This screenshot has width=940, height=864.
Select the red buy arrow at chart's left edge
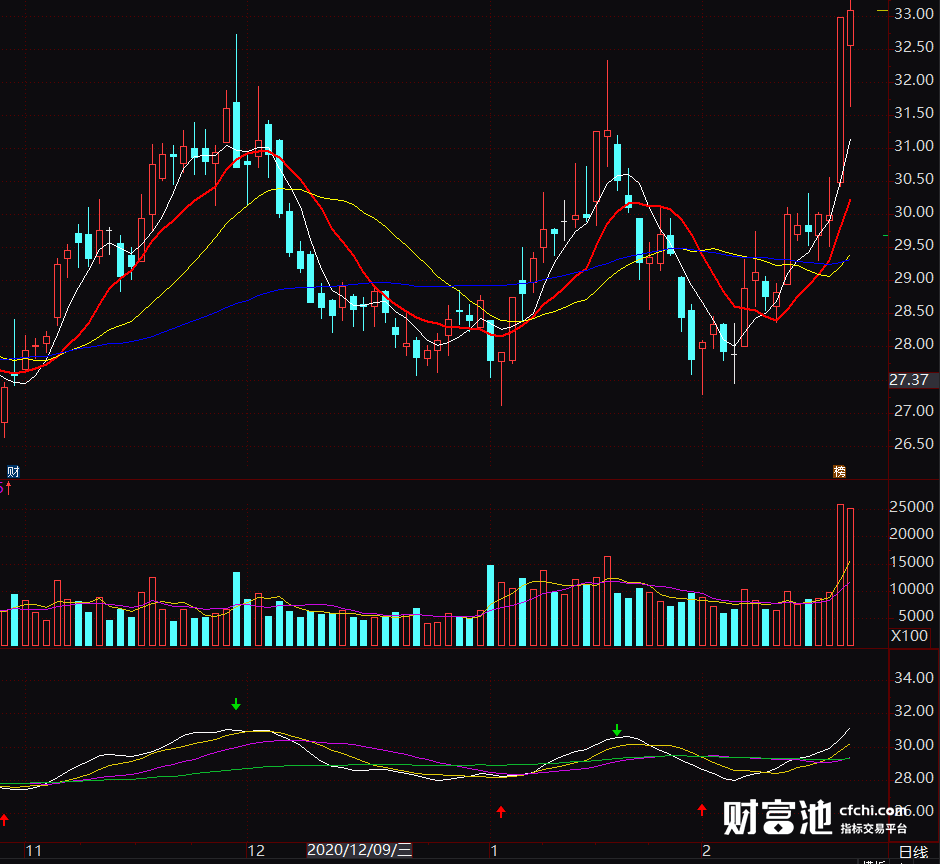(x=4, y=820)
